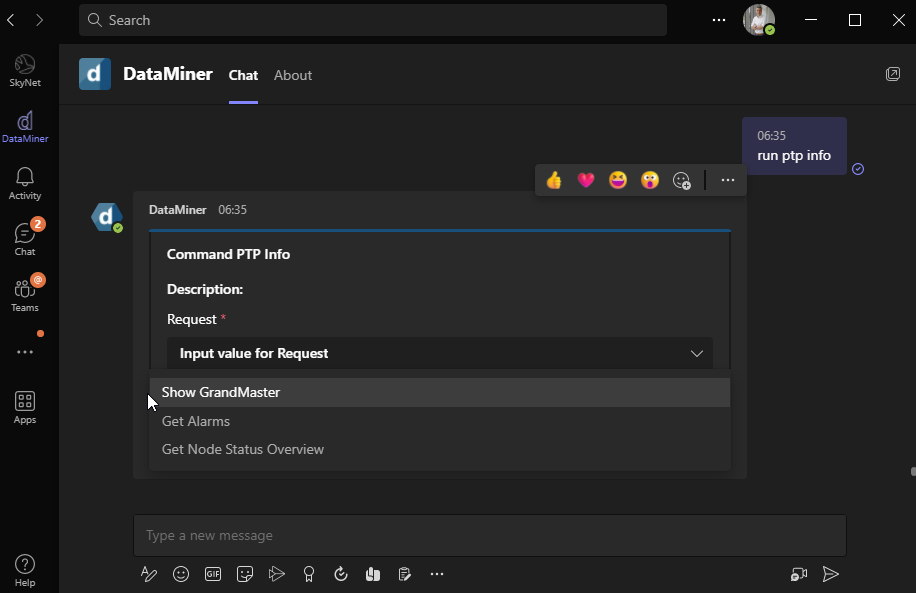Viewport: 916px width, 593px height.
Task: Go back with the left arrow
Action: (11, 20)
